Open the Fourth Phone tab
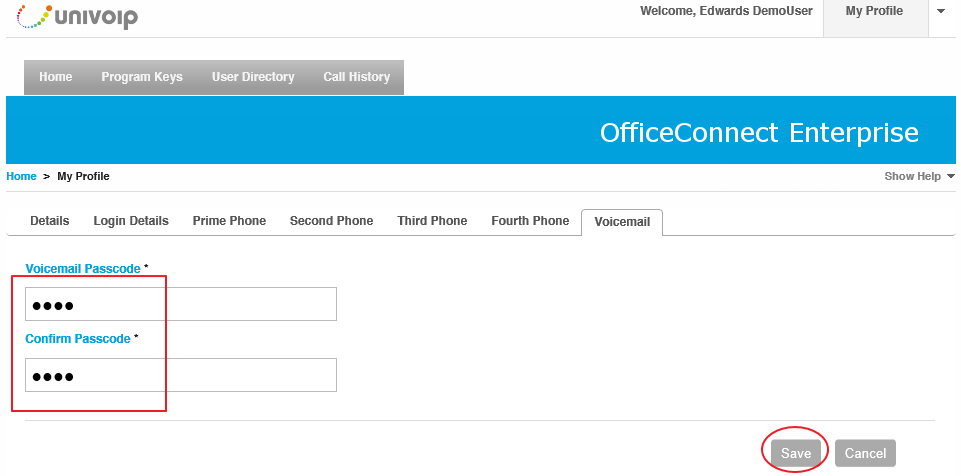Screen dimensions: 961x476 click(x=530, y=221)
